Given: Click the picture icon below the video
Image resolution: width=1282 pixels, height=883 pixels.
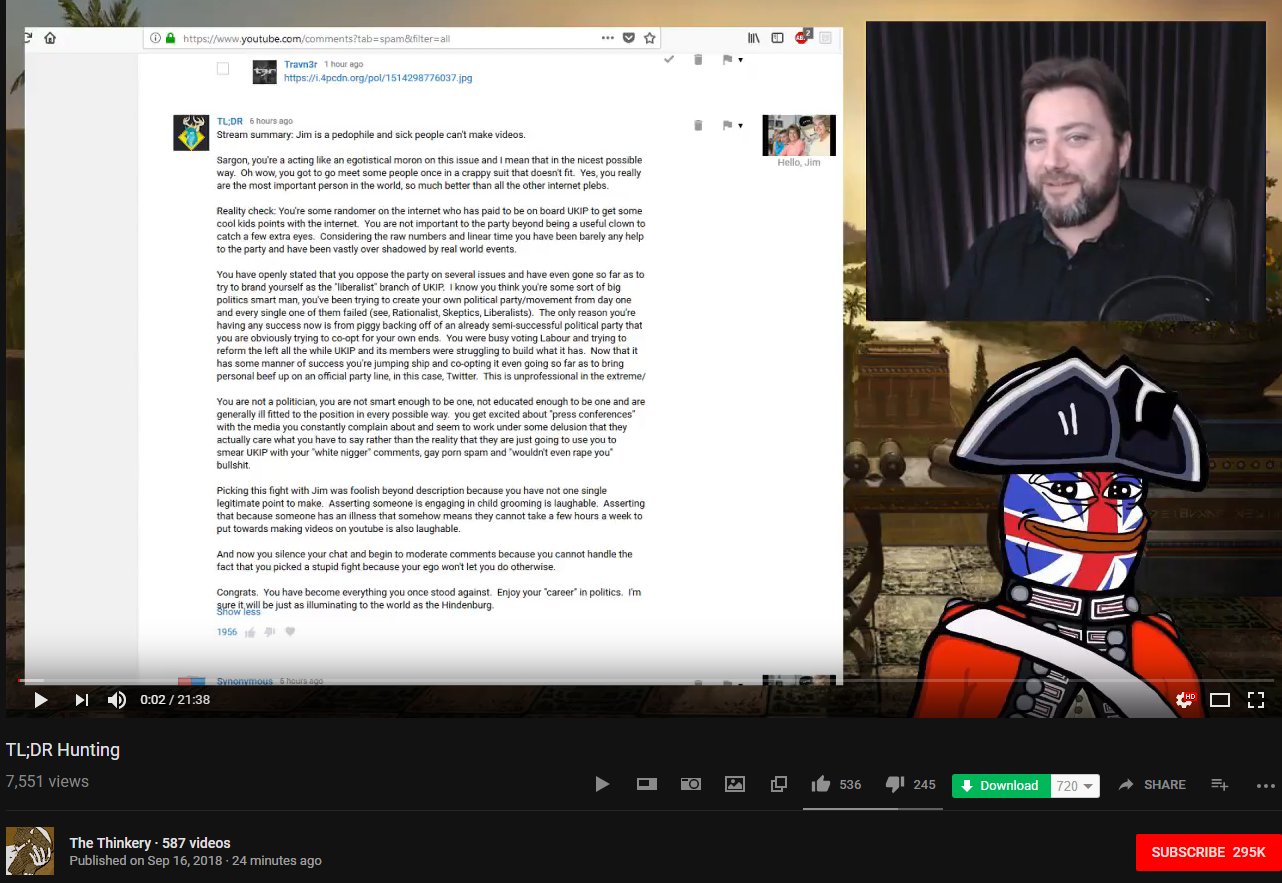Looking at the screenshot, I should click(734, 785).
